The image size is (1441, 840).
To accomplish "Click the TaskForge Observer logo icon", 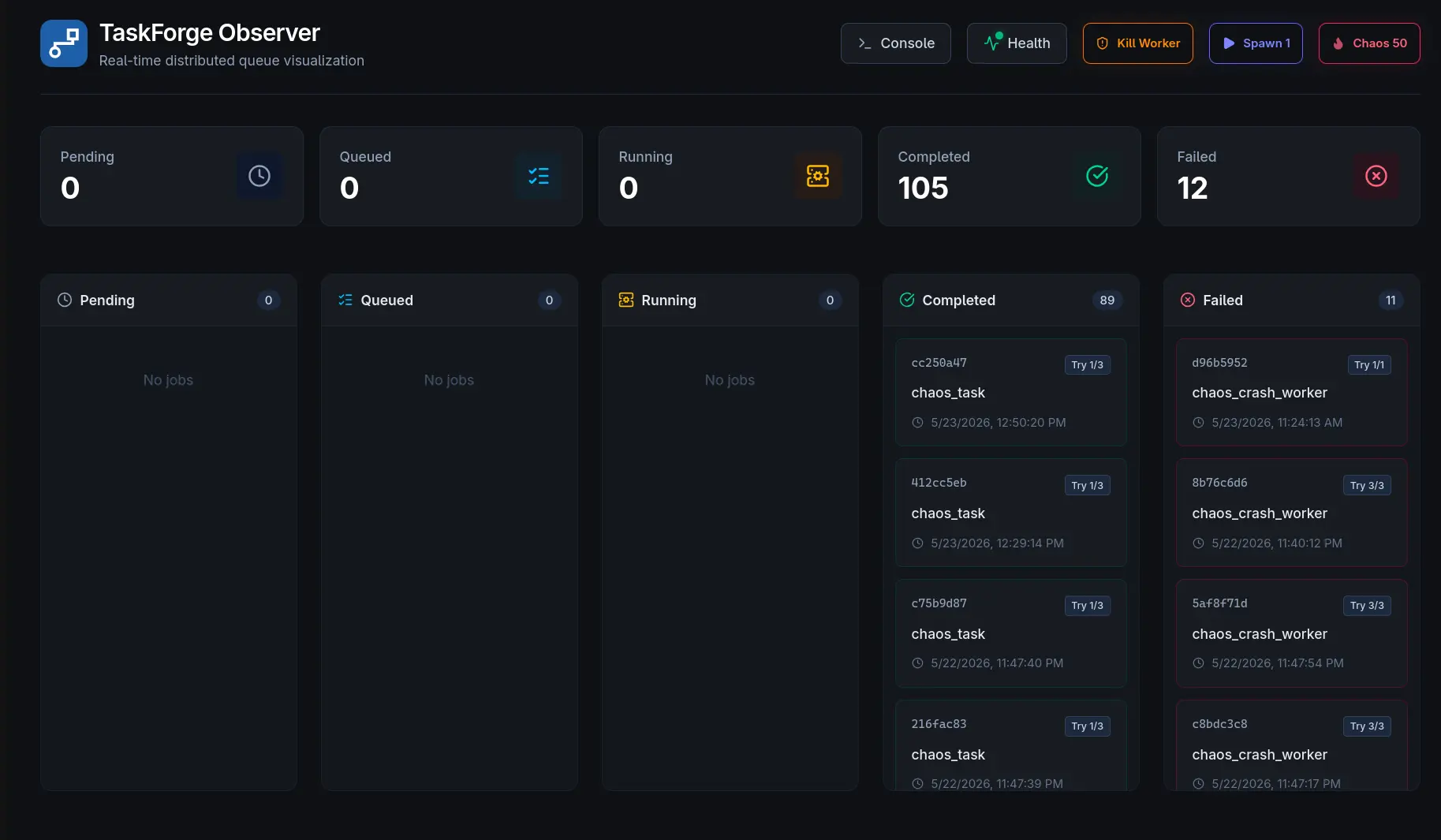I will coord(63,43).
